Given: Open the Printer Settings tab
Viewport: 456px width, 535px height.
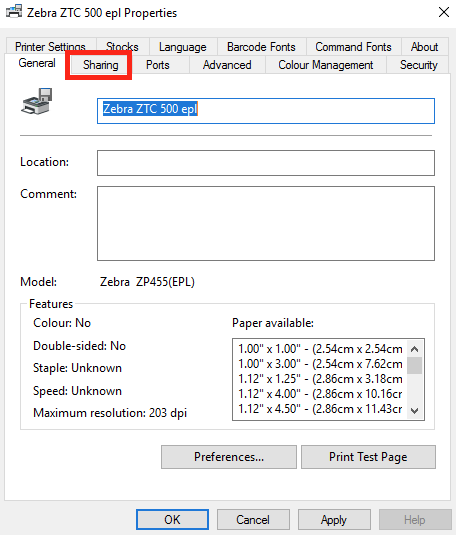Looking at the screenshot, I should coord(50,47).
